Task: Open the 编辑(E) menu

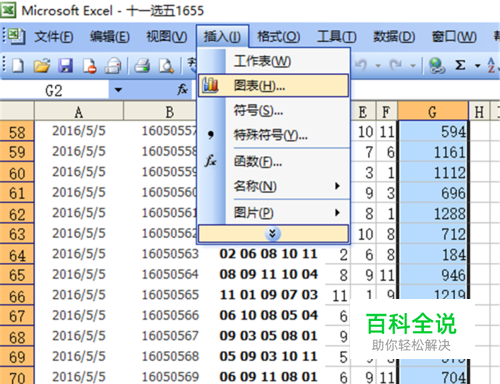Action: click(x=110, y=36)
